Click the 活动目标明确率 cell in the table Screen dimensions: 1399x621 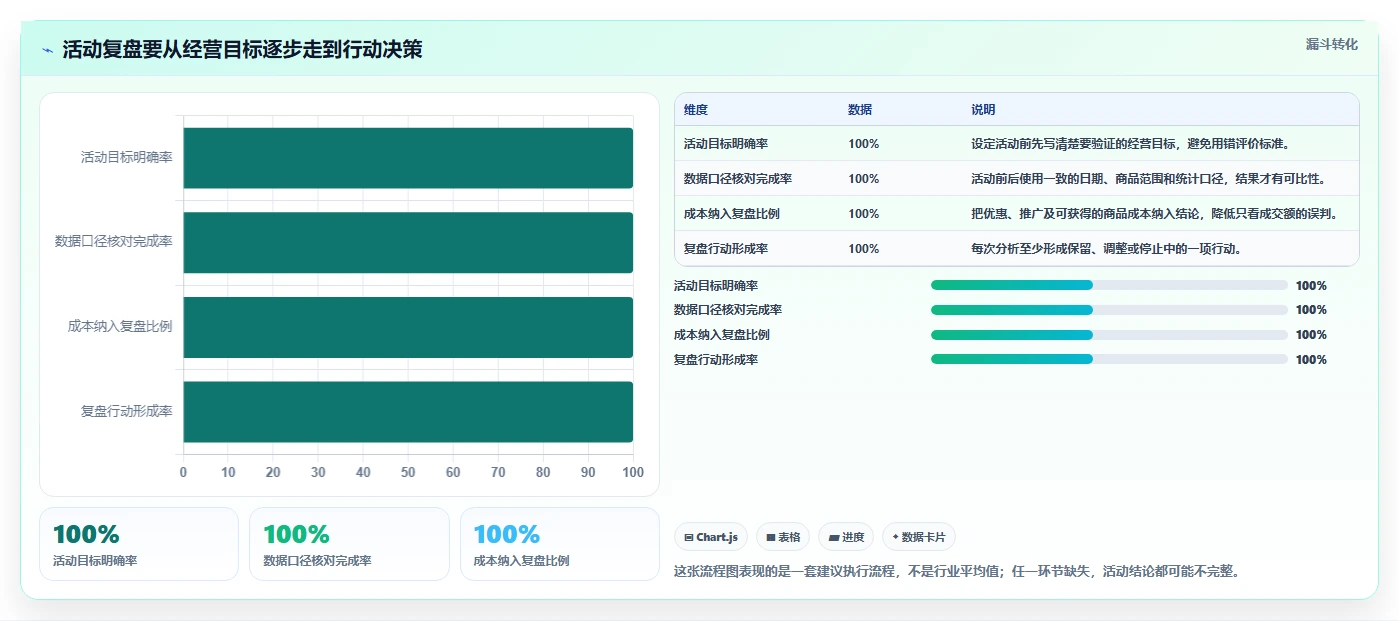point(726,144)
